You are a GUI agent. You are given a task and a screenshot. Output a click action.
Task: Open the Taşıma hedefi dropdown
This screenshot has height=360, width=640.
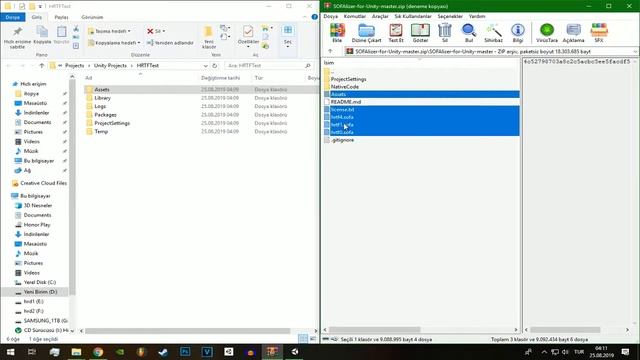pyautogui.click(x=109, y=31)
